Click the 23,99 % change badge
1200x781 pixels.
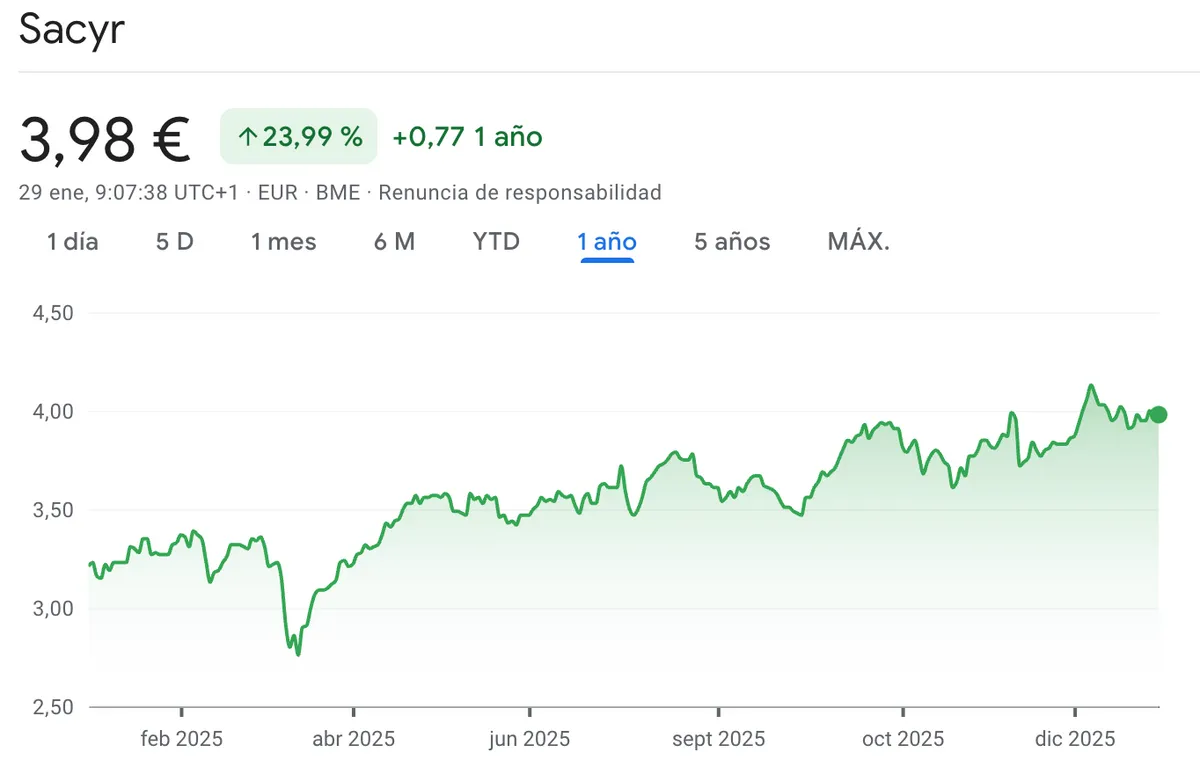299,137
